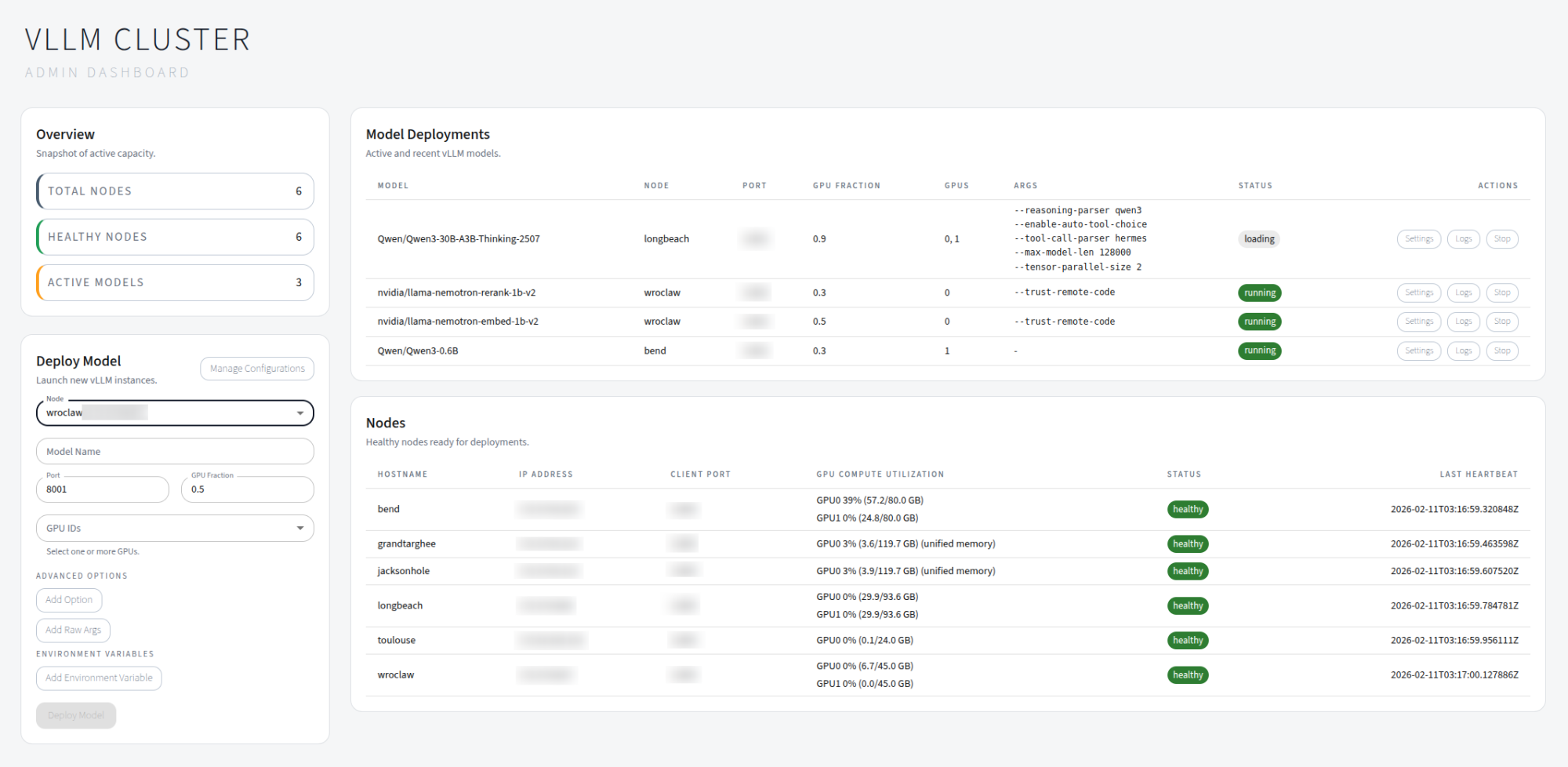Click Manage Configurations button
This screenshot has height=767, width=1568.
tap(257, 369)
